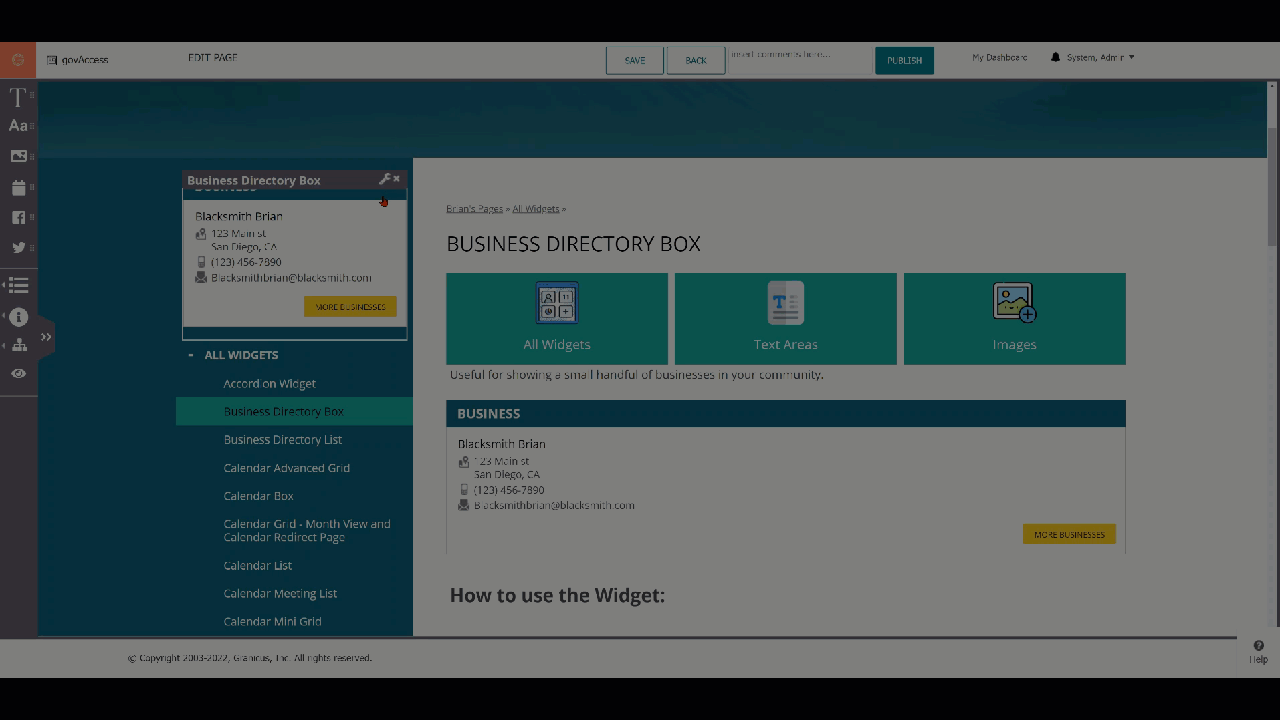Viewport: 1280px width, 720px height.
Task: Click the PUBLISH button
Action: point(904,60)
